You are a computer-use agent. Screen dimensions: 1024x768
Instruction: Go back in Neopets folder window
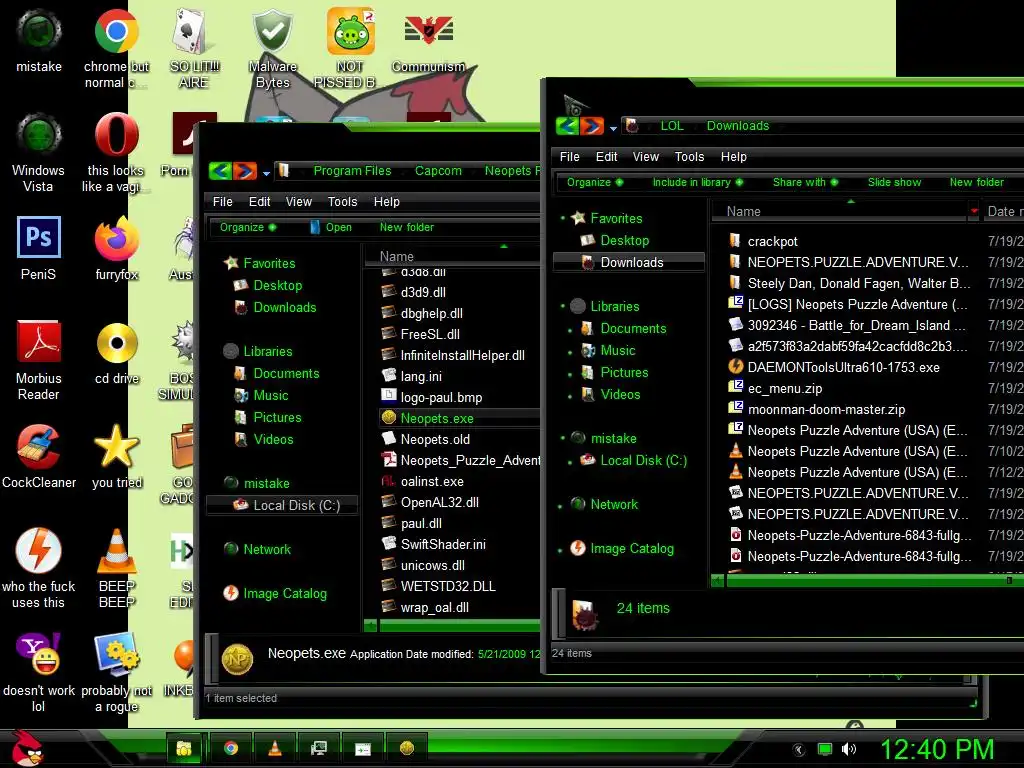[220, 171]
